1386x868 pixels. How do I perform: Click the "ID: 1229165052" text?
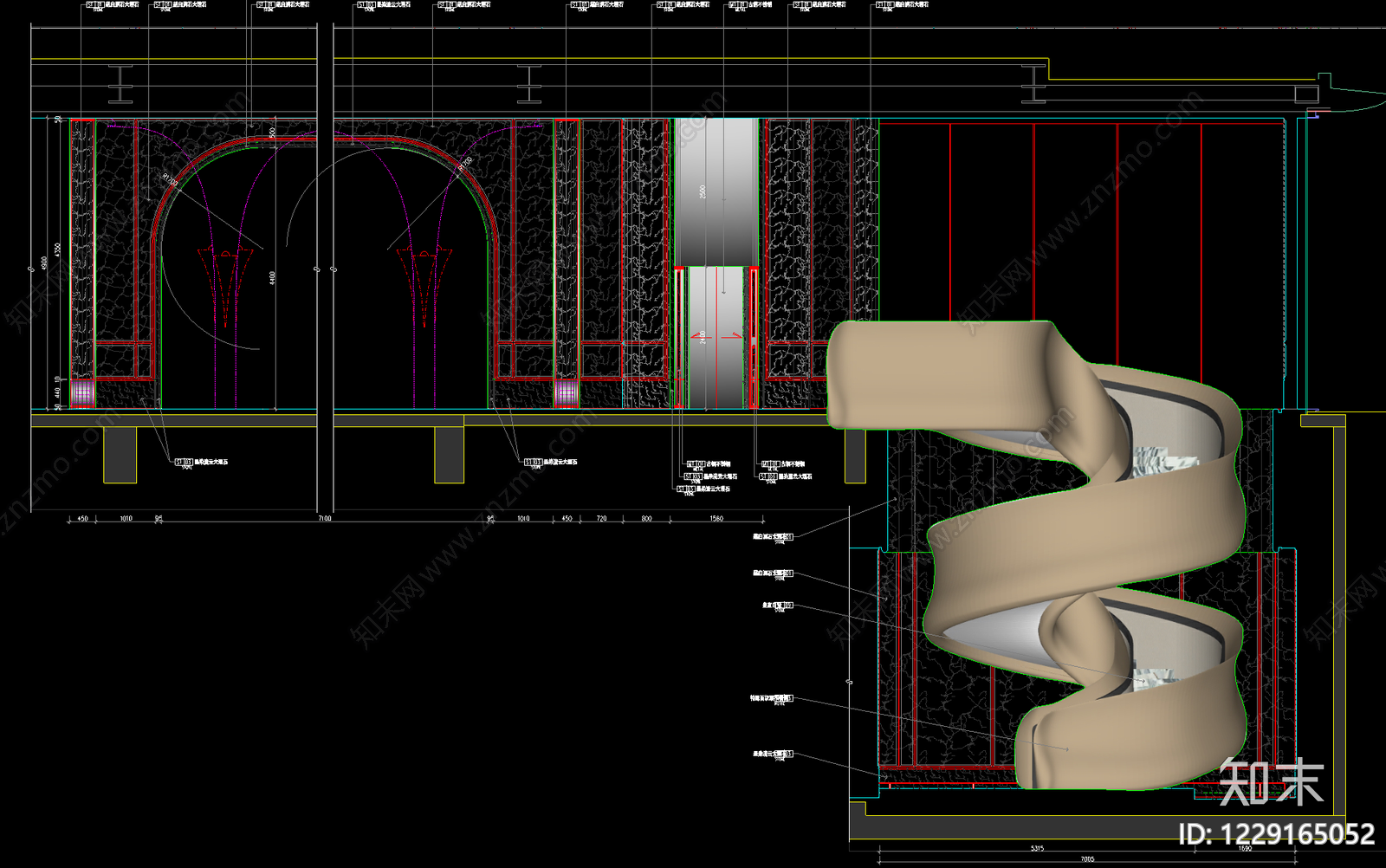click(1277, 833)
